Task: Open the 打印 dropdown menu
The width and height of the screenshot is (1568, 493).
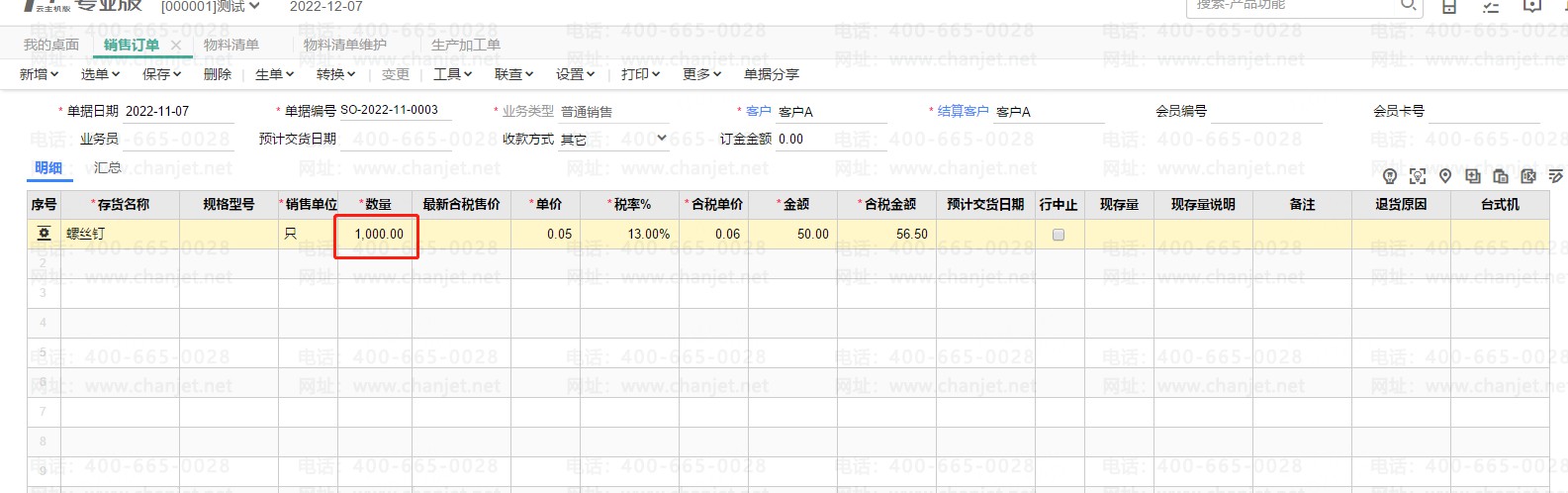Action: (x=641, y=74)
